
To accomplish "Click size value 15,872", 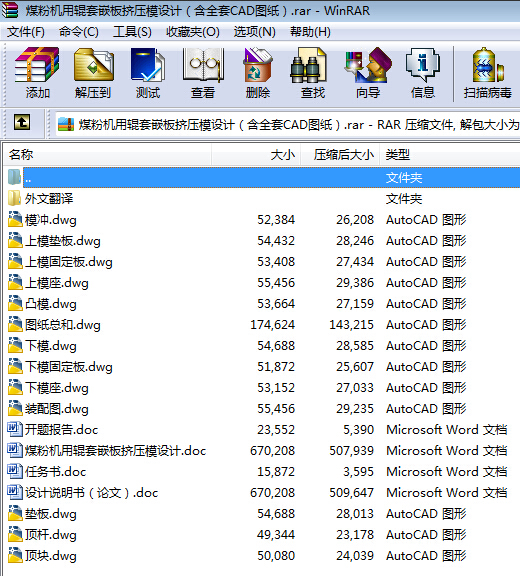I will point(276,472).
